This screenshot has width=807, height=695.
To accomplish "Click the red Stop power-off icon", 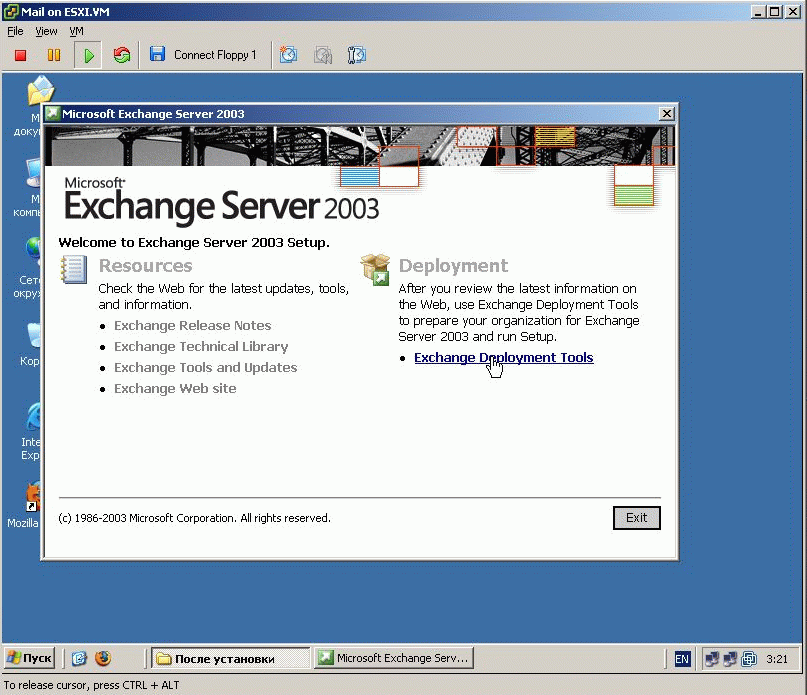I will pyautogui.click(x=21, y=55).
